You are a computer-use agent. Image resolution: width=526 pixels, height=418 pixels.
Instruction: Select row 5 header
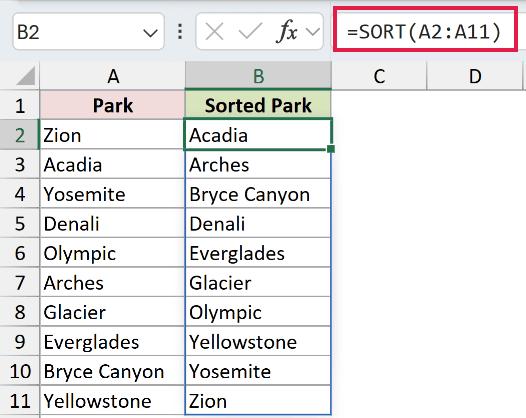click(x=20, y=223)
